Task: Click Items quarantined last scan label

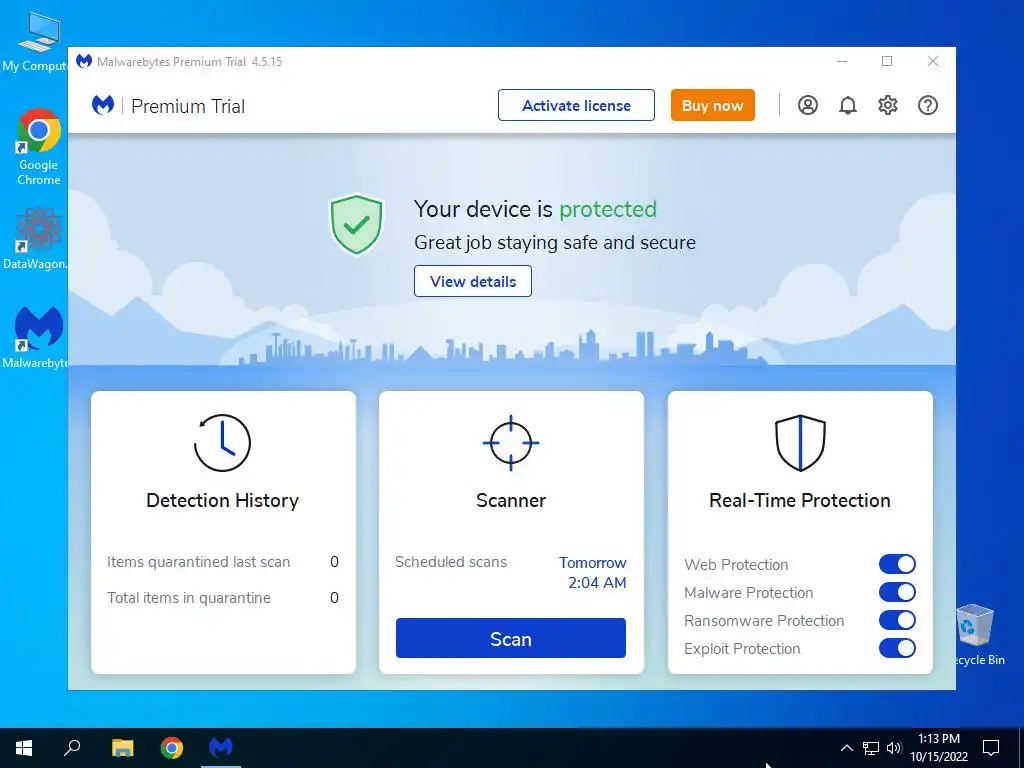Action: (x=199, y=562)
